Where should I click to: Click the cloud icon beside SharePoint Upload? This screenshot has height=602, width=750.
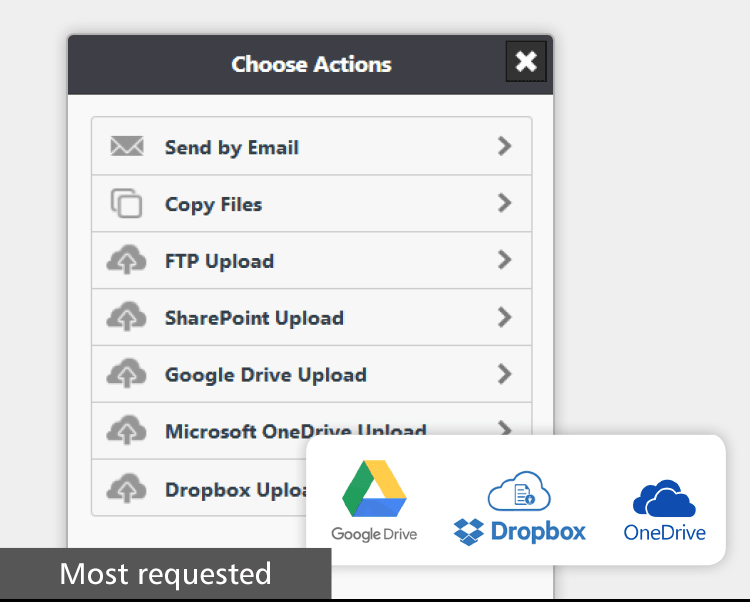click(x=126, y=317)
